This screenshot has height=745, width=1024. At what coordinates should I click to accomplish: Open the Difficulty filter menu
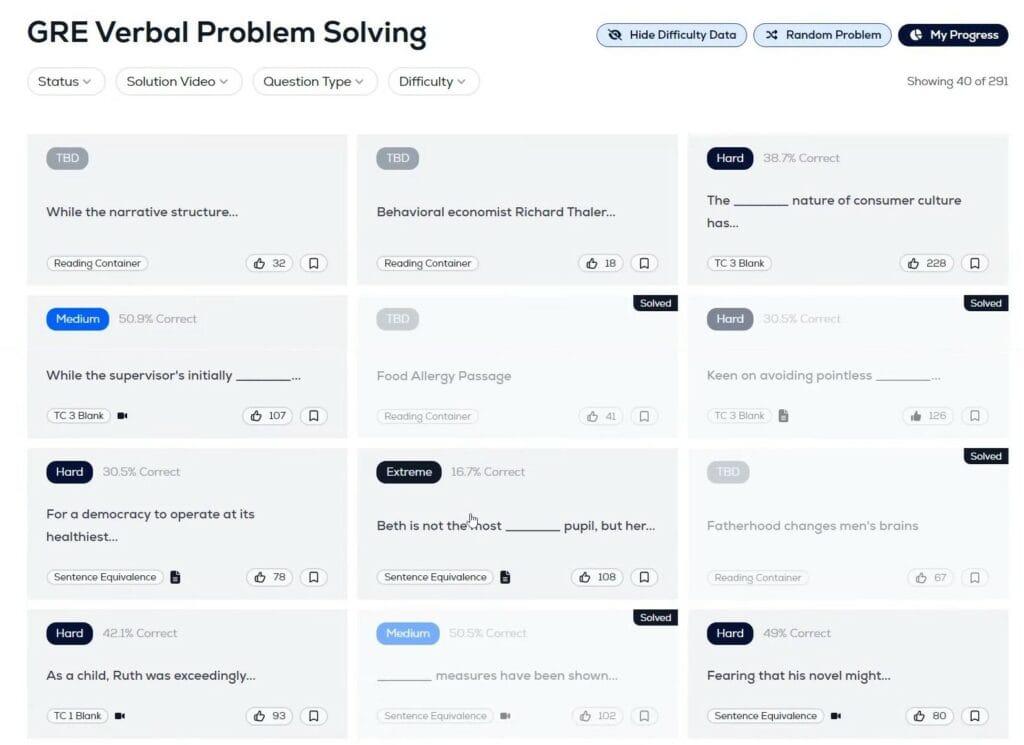[433, 82]
